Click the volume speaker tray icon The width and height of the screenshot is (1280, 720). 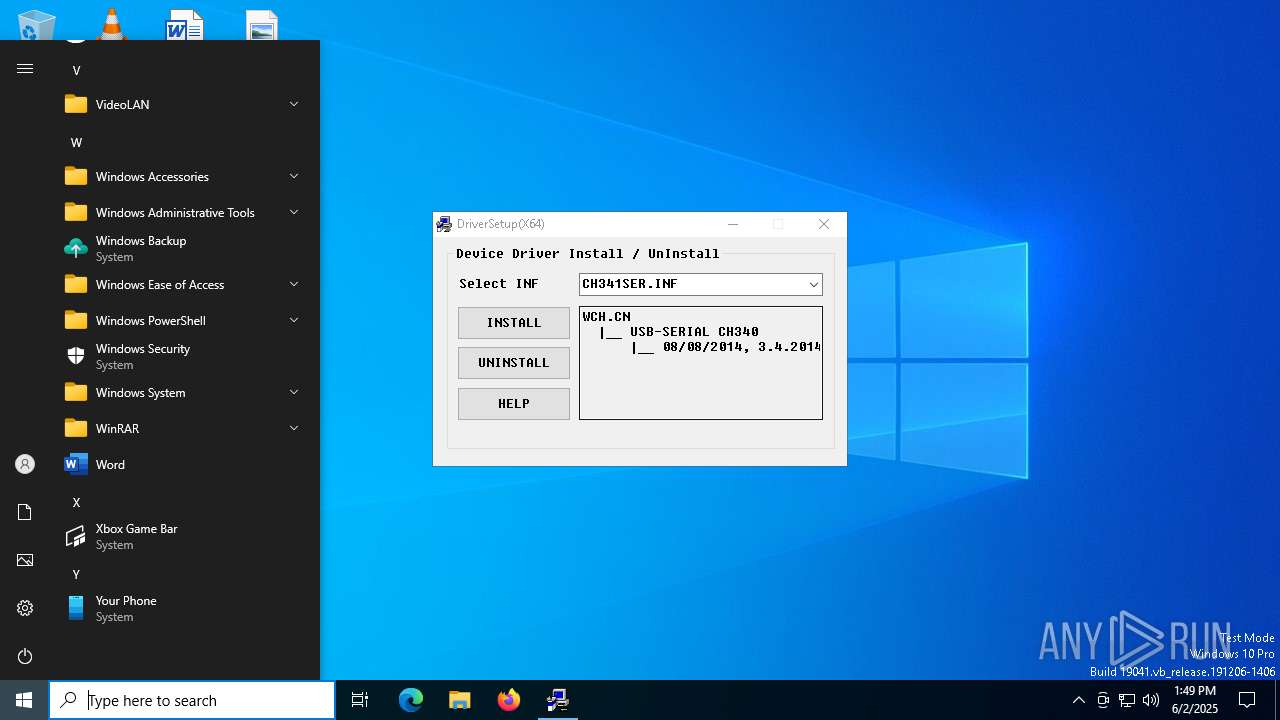[1151, 700]
